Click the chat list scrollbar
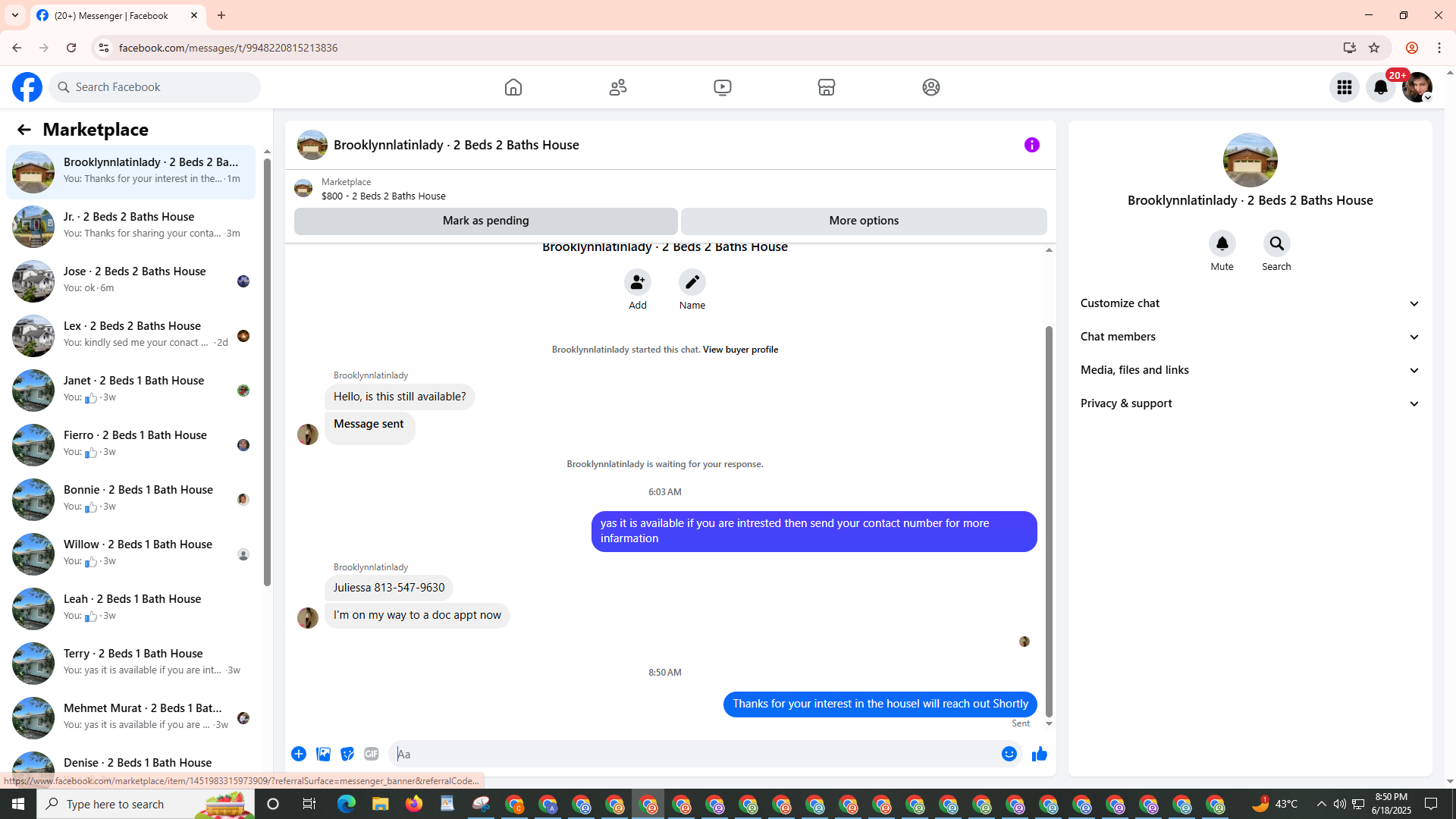 pyautogui.click(x=267, y=372)
